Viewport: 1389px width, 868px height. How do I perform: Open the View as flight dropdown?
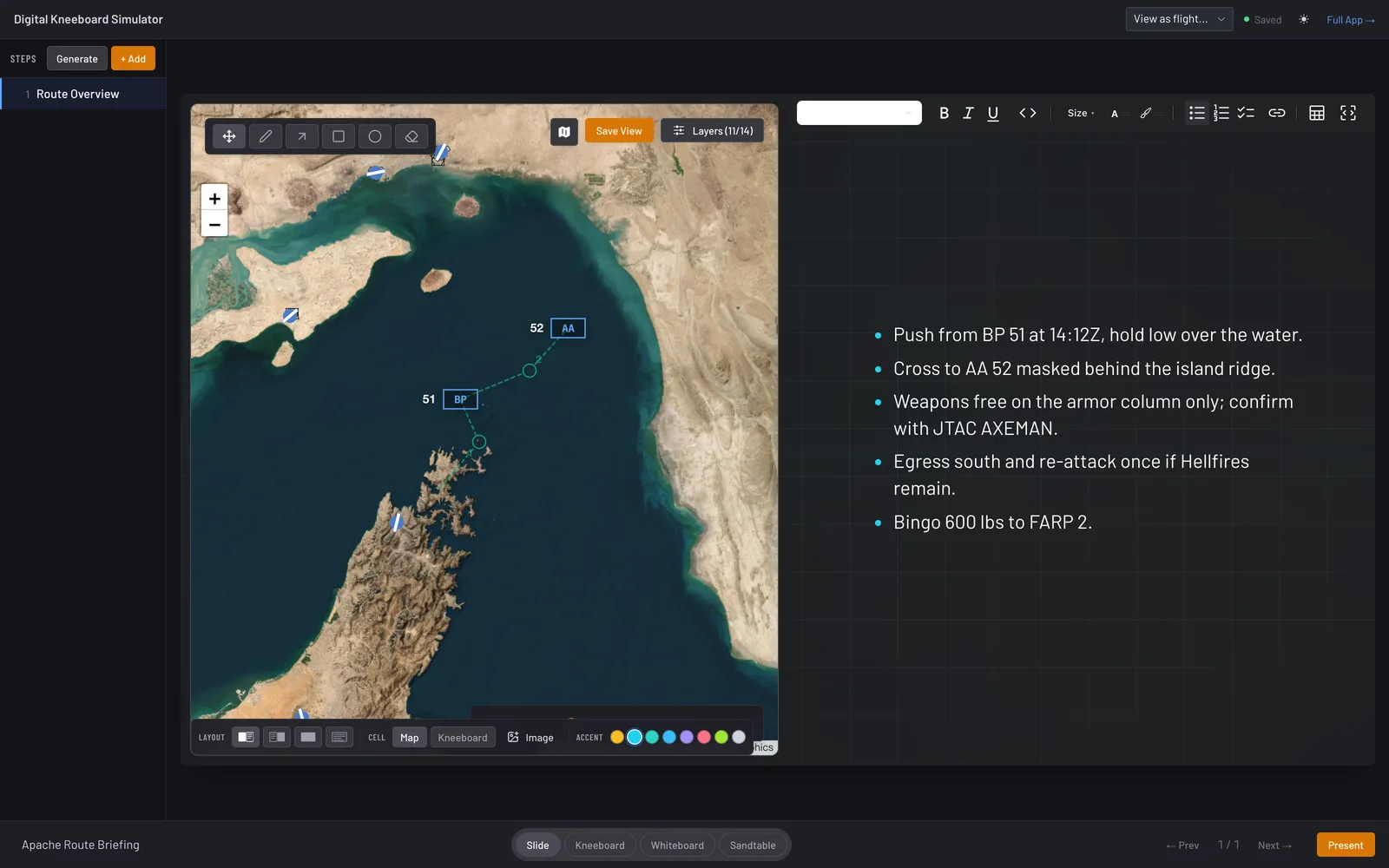1179,19
